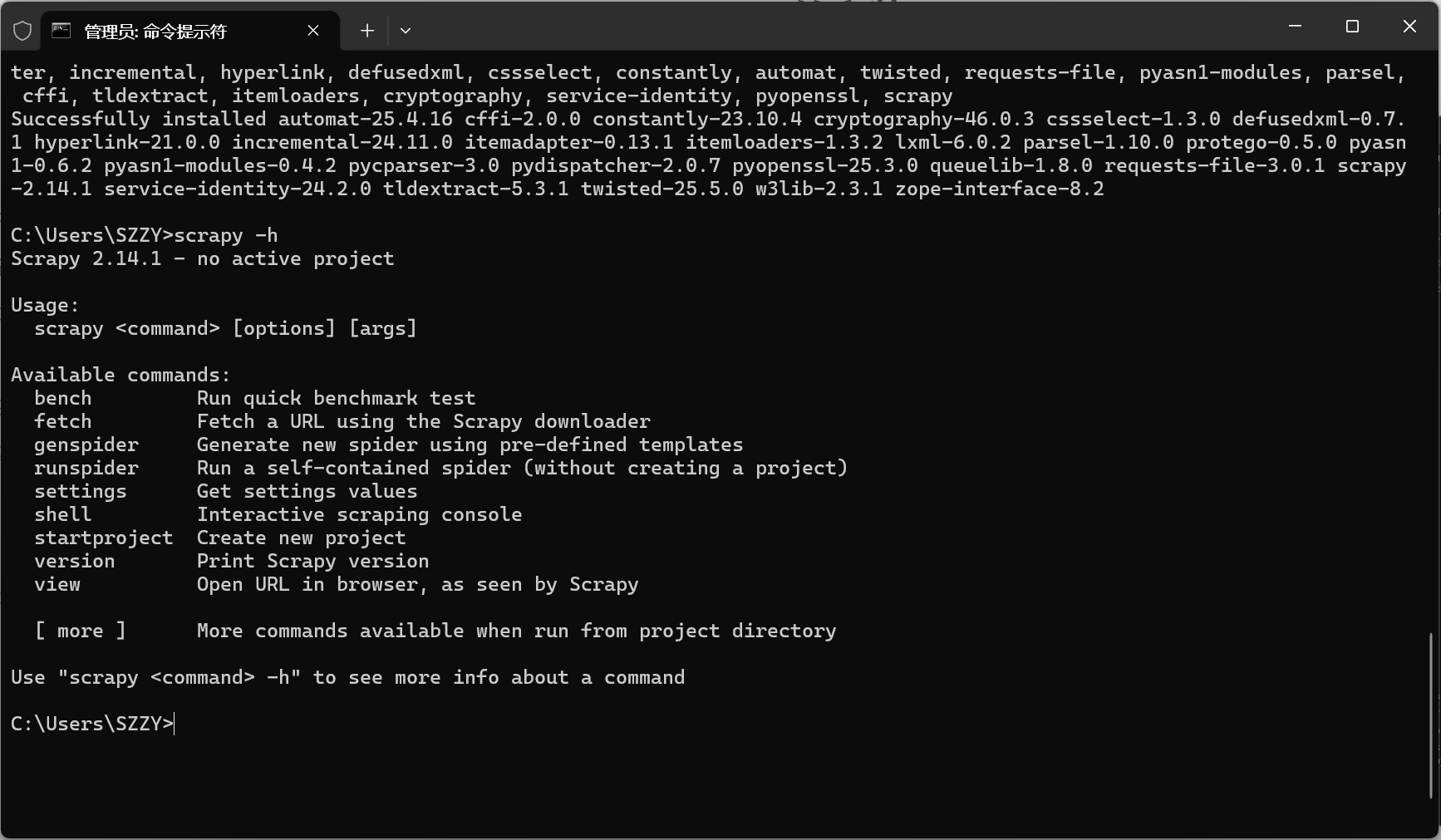Click the "[ more ]" entry in command list
Viewport: 1441px width, 840px height.
click(80, 631)
